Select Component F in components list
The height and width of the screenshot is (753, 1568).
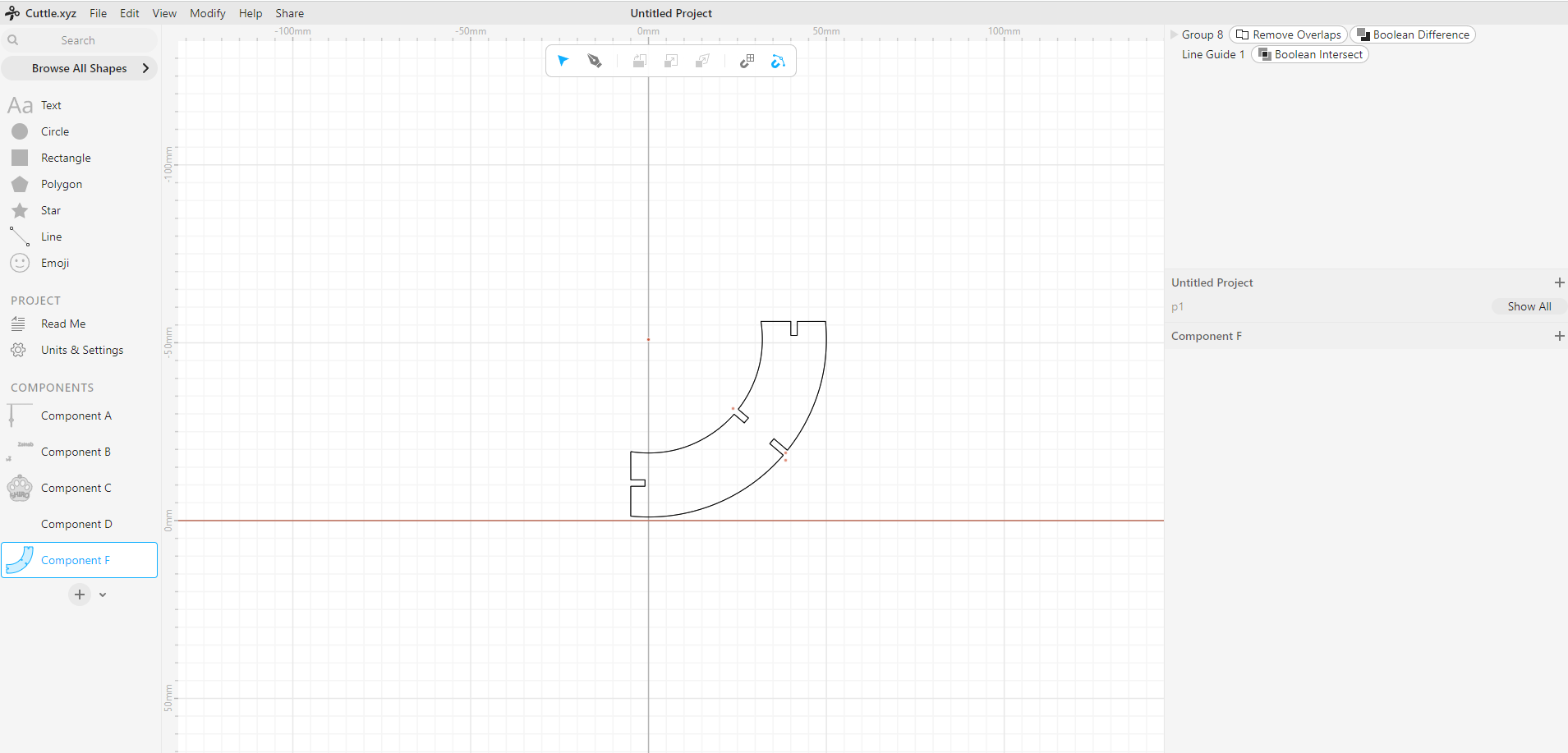coord(79,560)
